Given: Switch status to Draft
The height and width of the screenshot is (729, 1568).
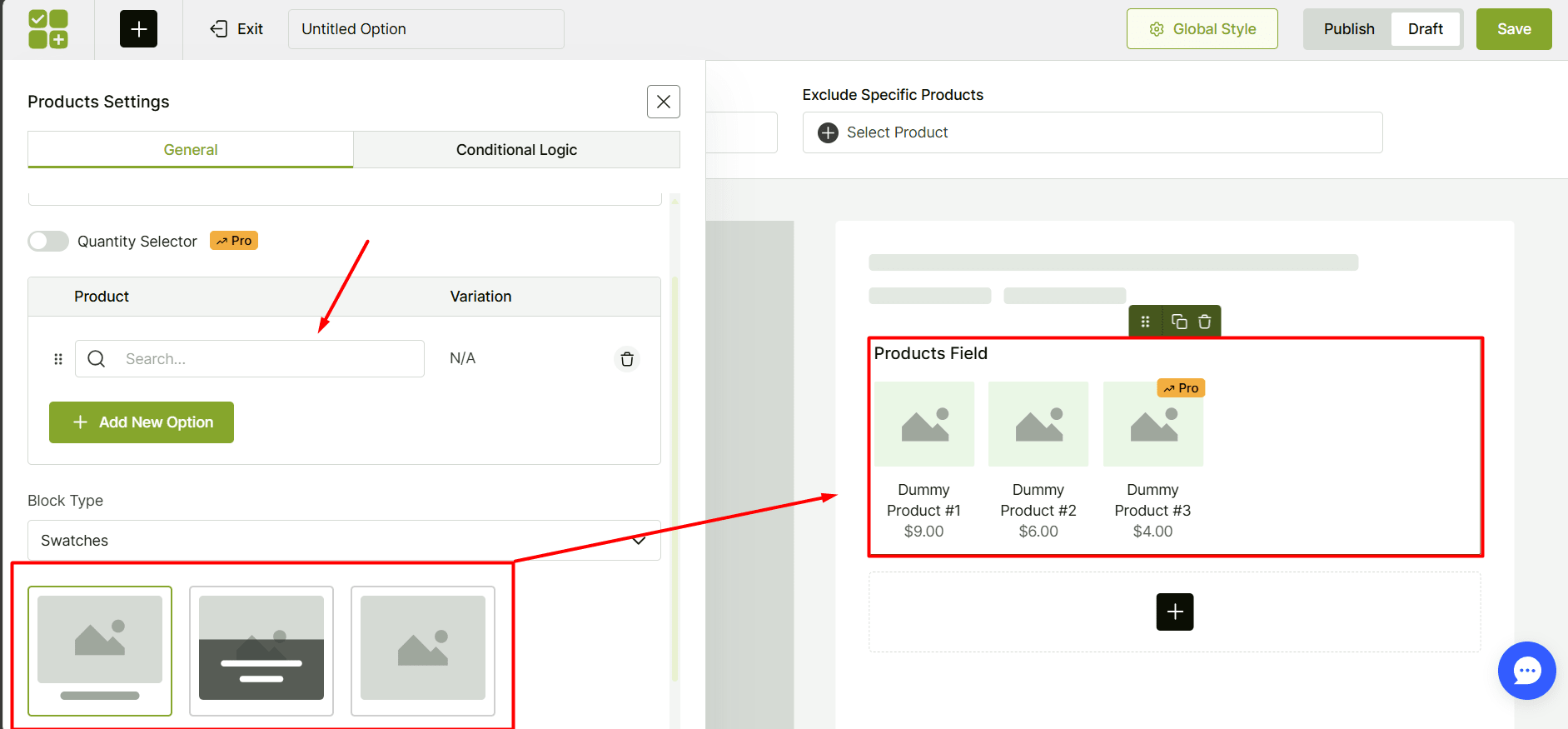Looking at the screenshot, I should [1425, 29].
